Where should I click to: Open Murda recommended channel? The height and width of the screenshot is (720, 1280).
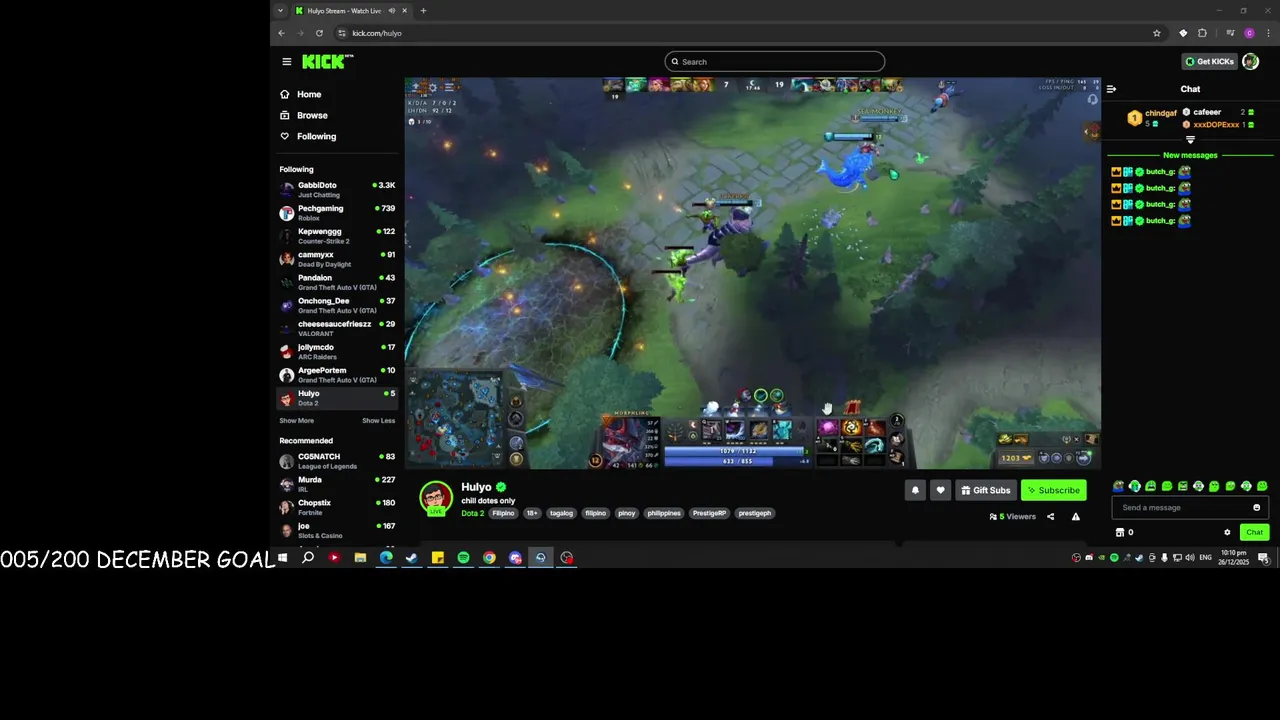[x=338, y=484]
